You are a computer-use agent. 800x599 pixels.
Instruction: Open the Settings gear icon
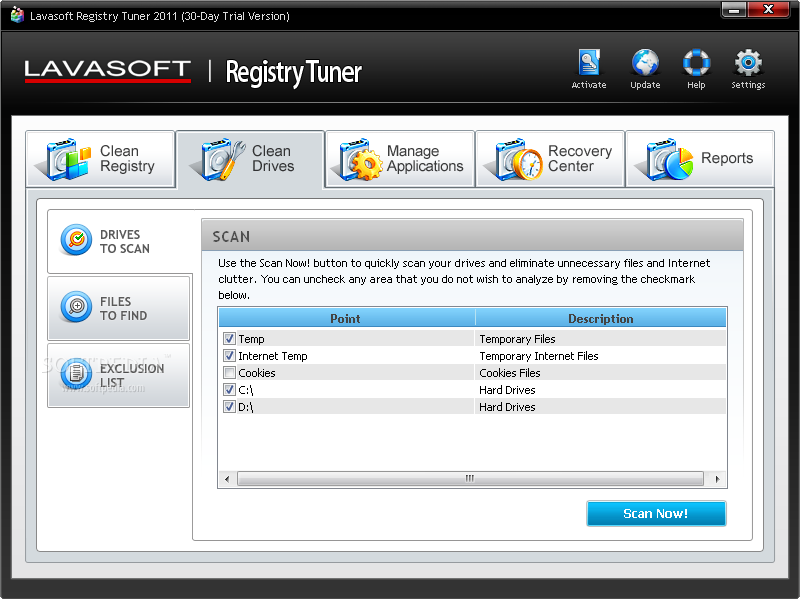[748, 63]
